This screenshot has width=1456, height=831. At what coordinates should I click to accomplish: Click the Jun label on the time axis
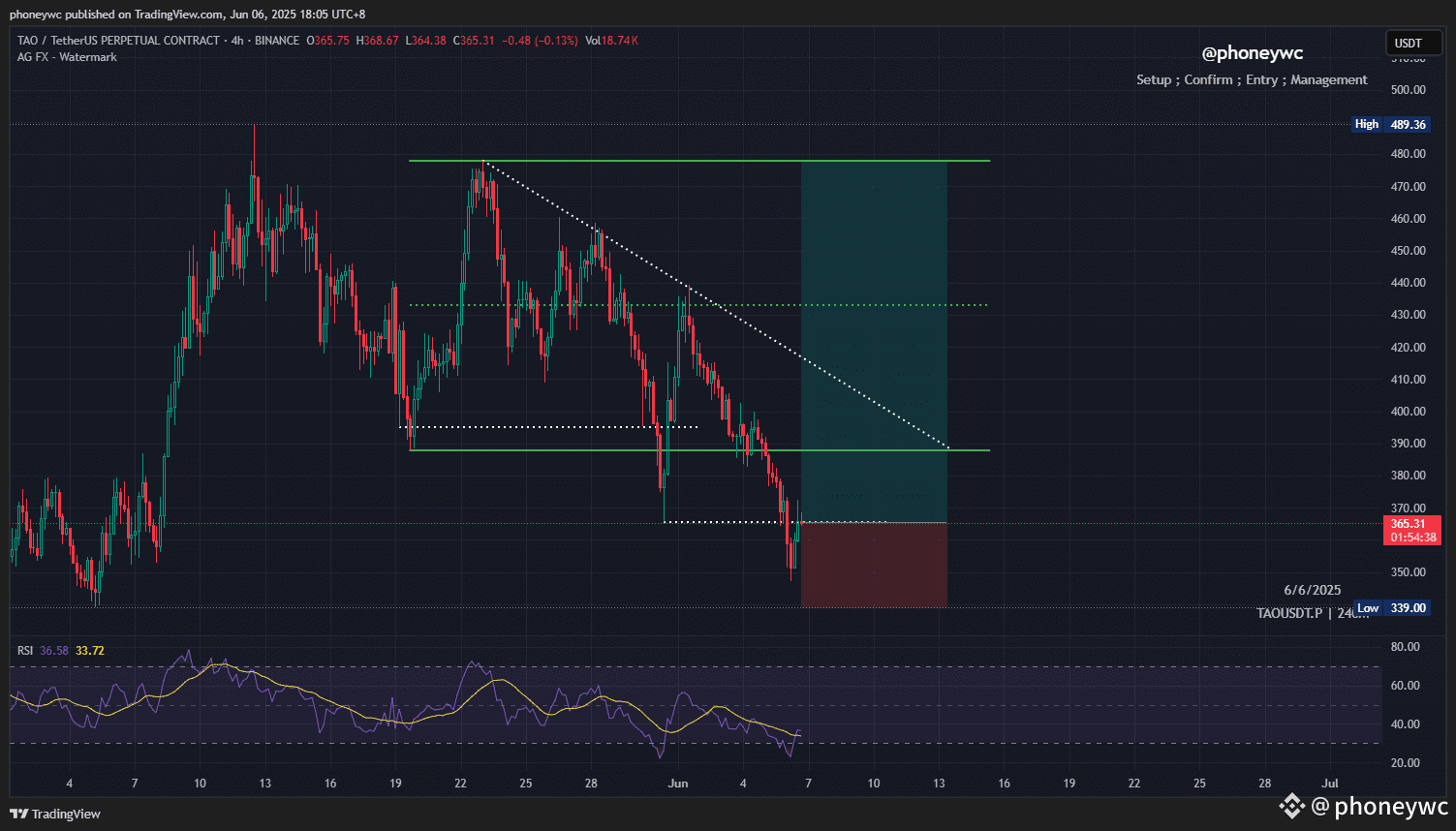[x=678, y=784]
